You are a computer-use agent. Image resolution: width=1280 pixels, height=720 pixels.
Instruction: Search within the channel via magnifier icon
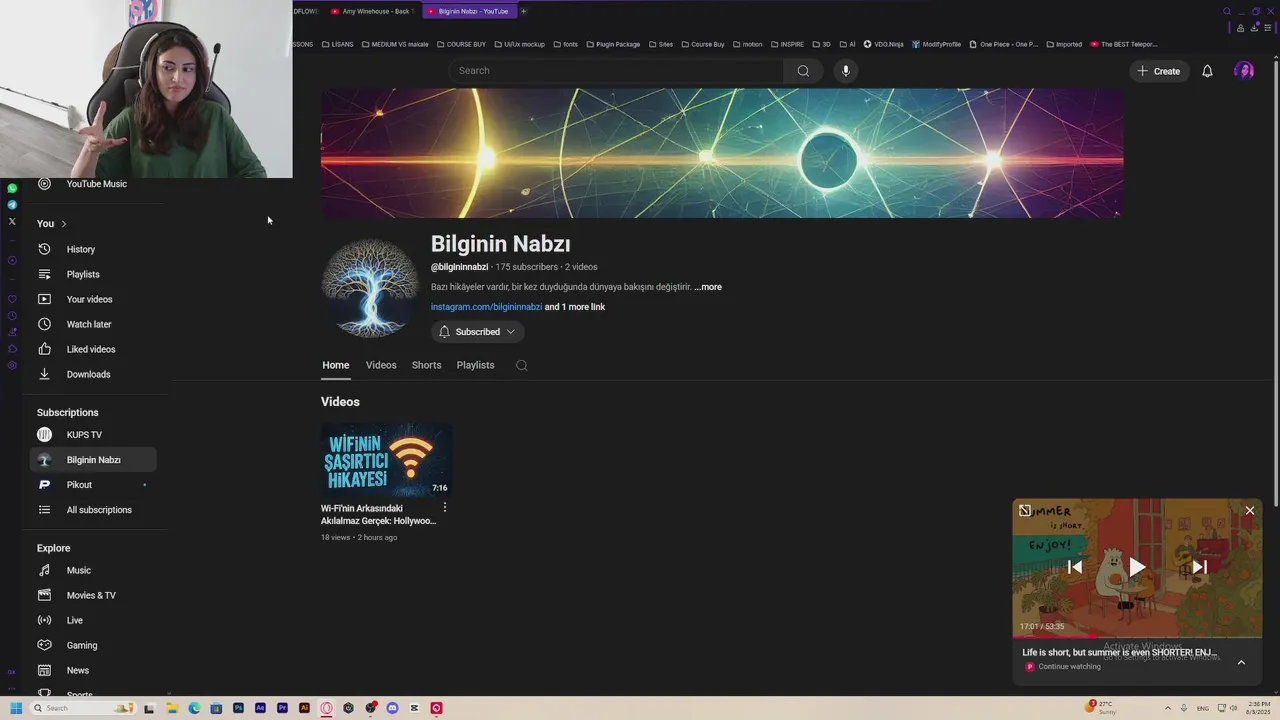(x=521, y=365)
